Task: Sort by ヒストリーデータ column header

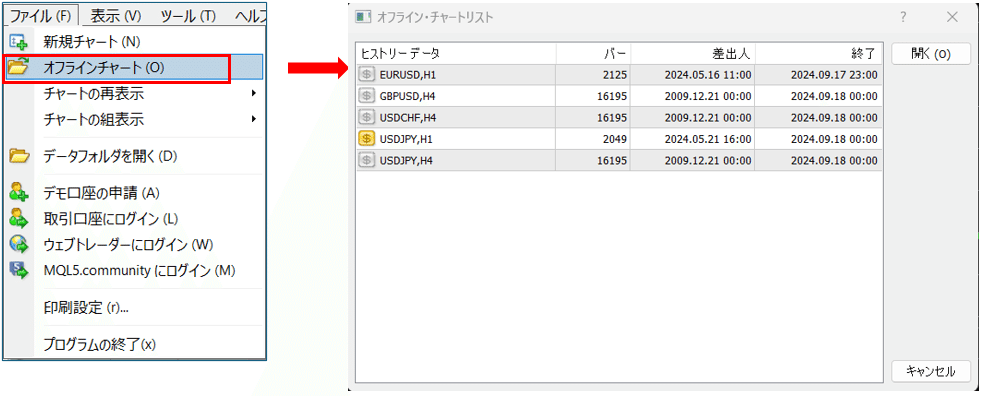Action: [x=456, y=54]
